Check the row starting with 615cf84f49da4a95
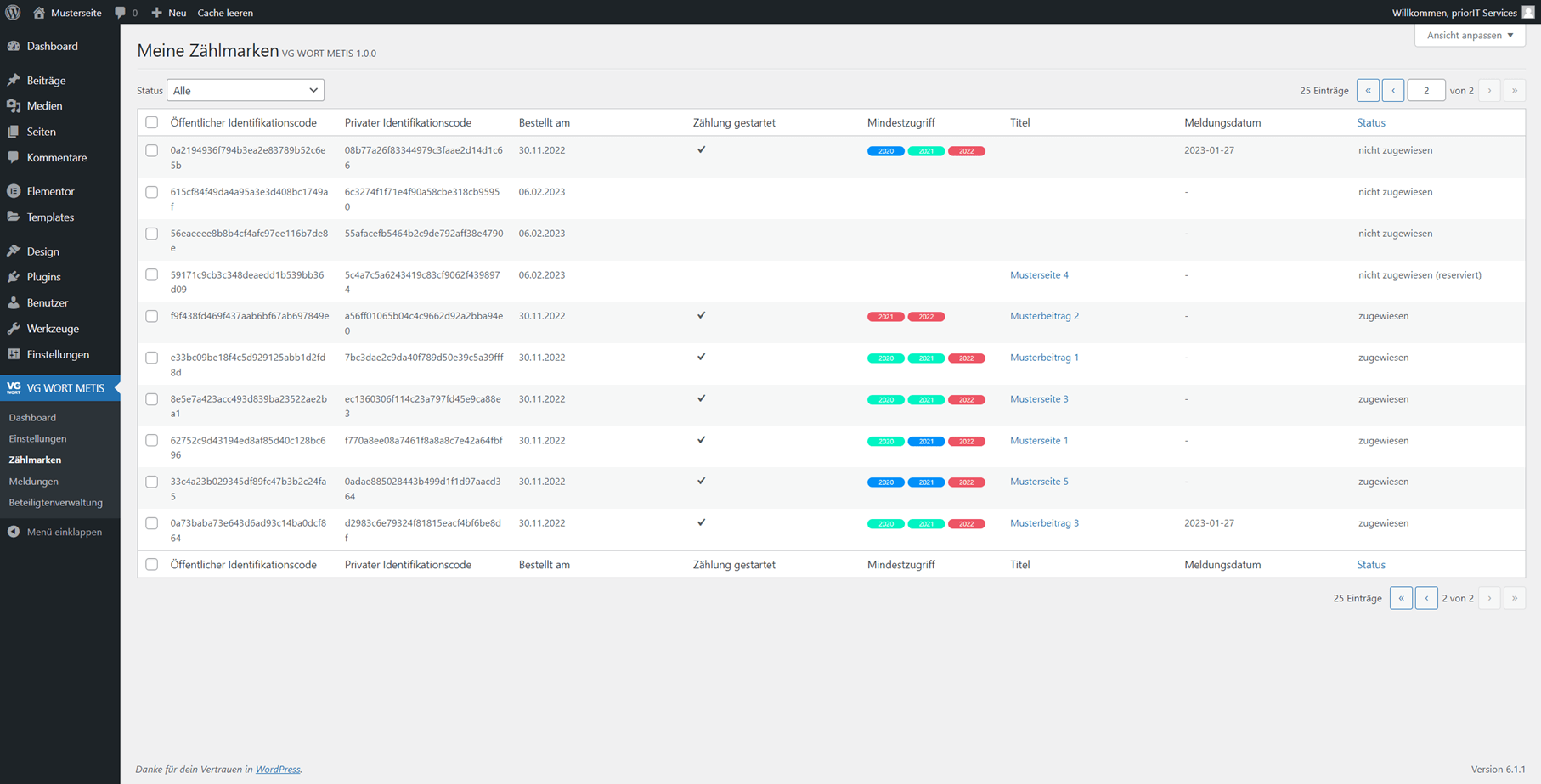The height and width of the screenshot is (784, 1541). click(151, 192)
